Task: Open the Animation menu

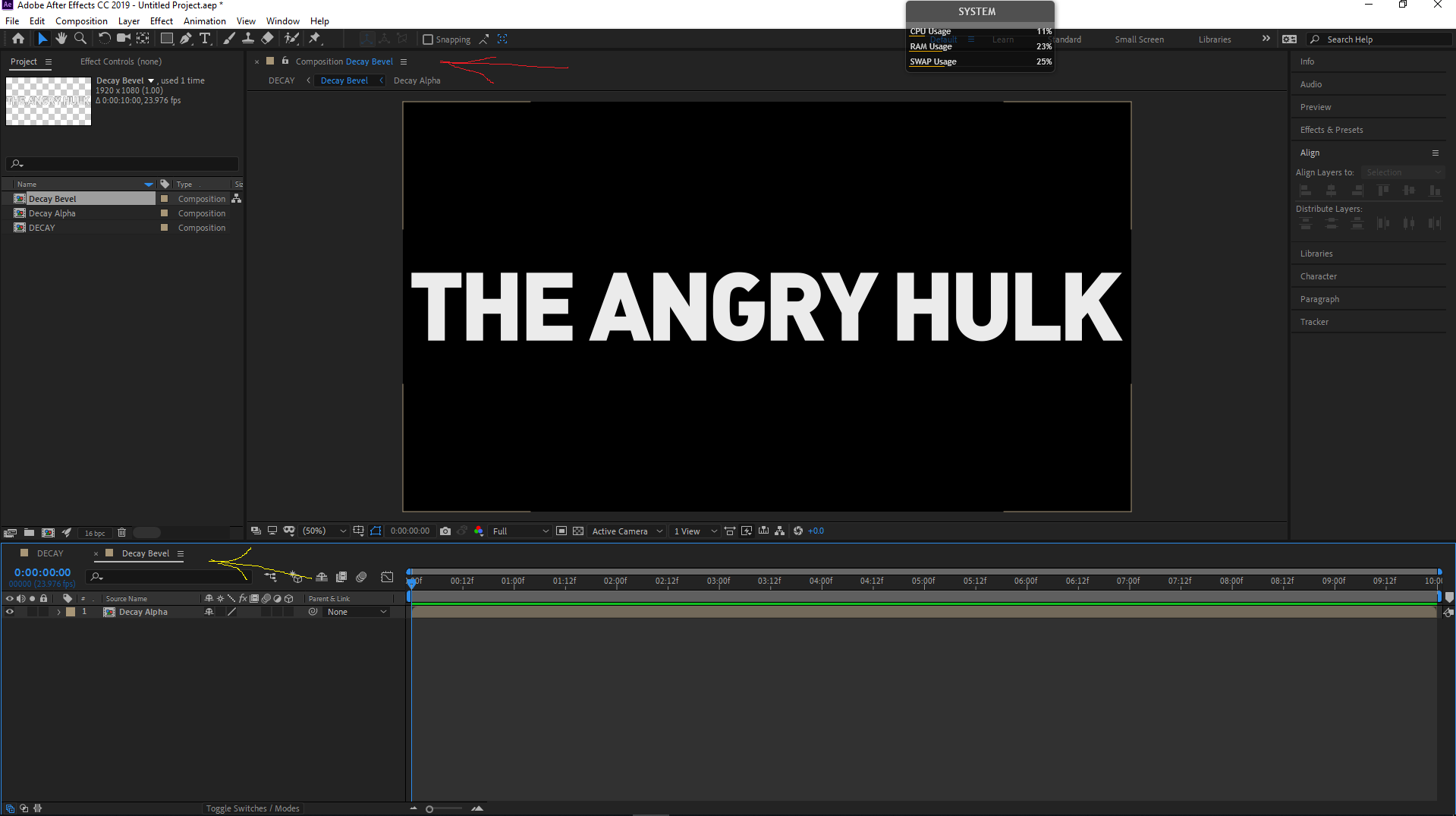Action: click(205, 21)
